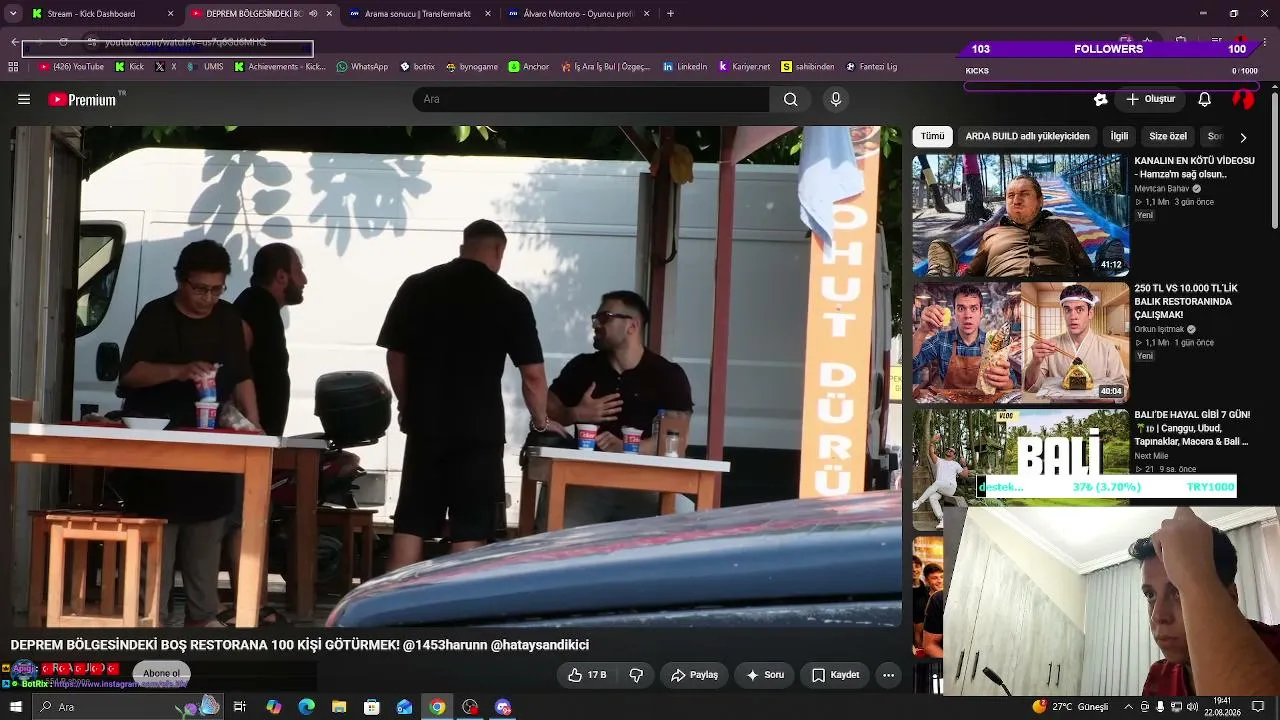Open the Outlook mail taskbar icon

click(405, 707)
